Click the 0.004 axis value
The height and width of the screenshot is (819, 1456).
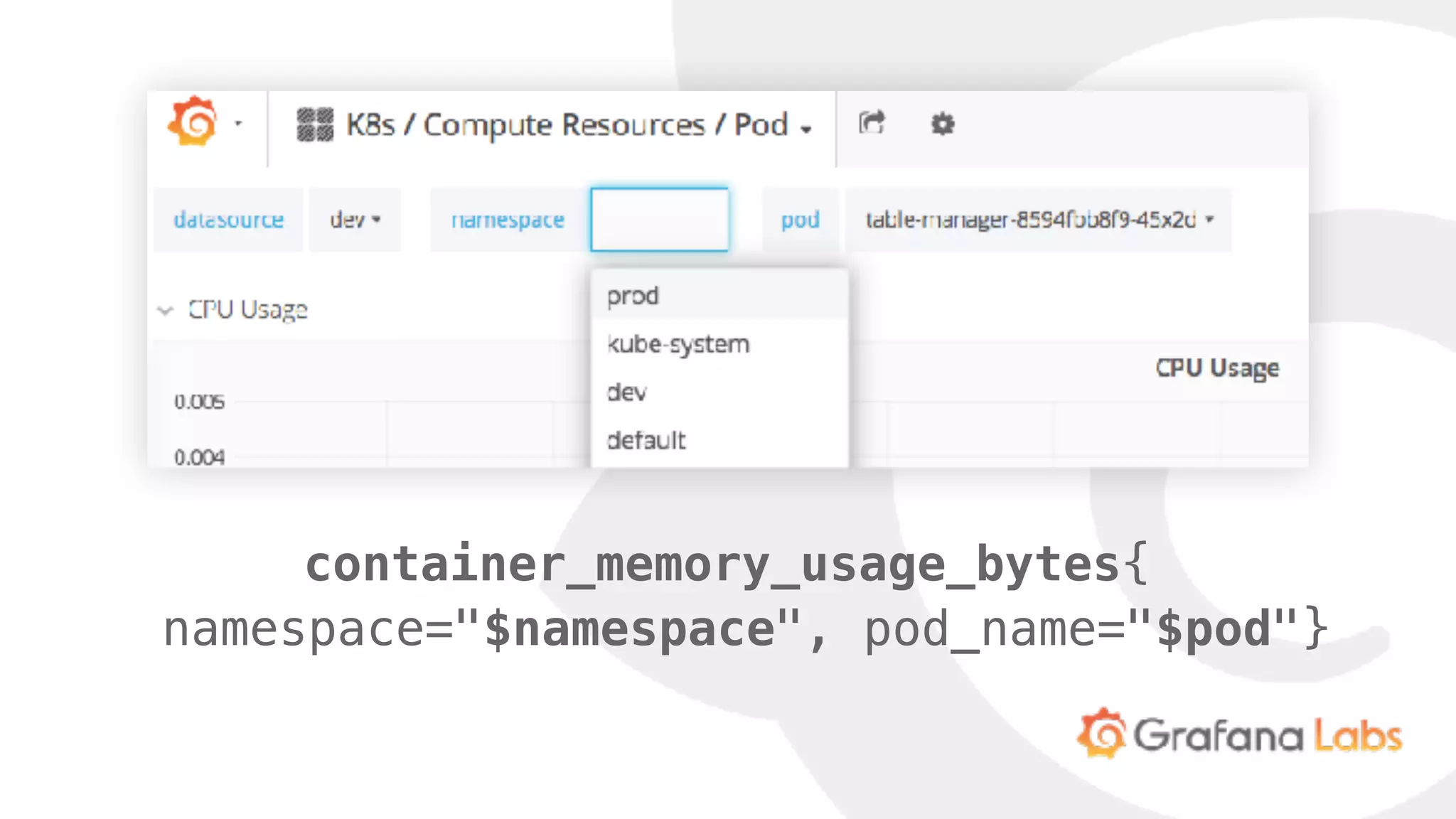pyautogui.click(x=200, y=457)
